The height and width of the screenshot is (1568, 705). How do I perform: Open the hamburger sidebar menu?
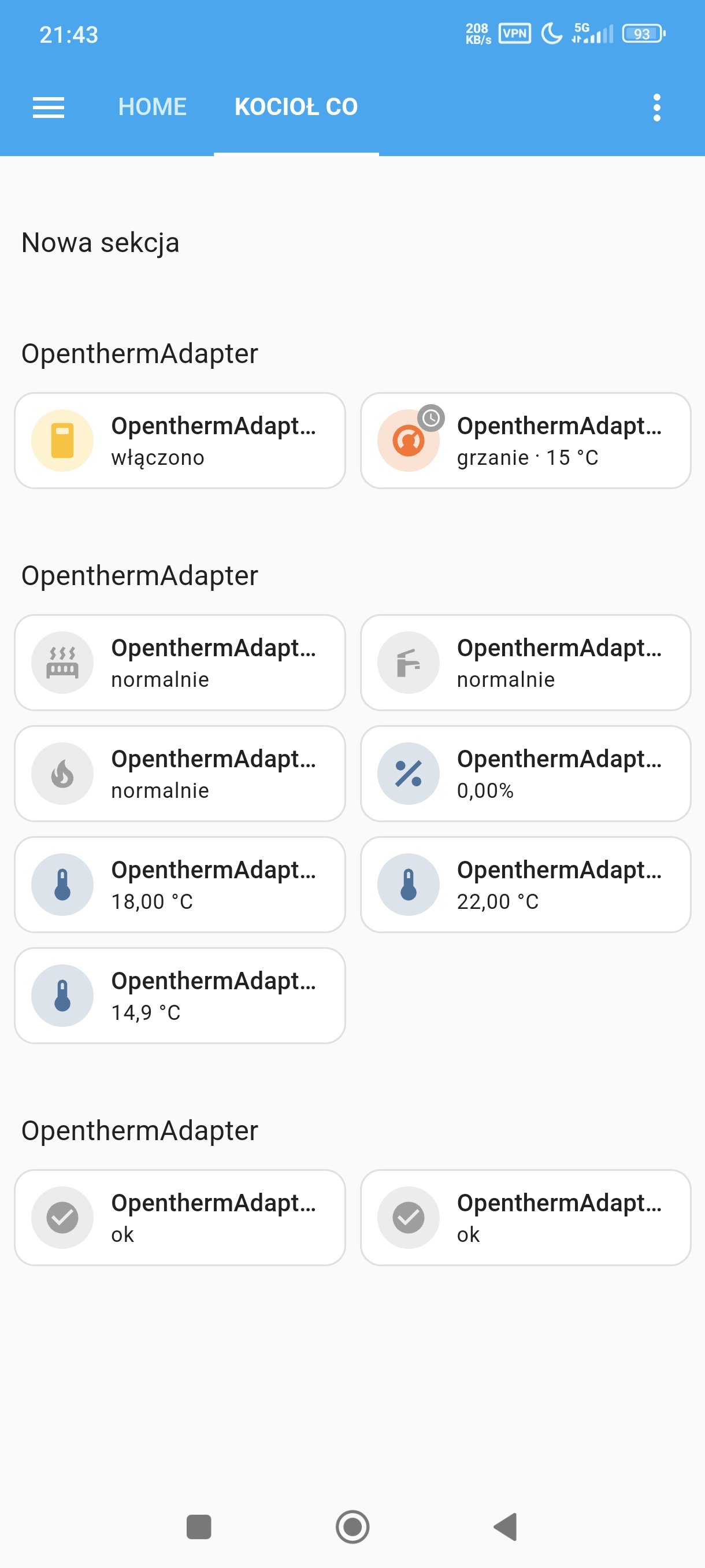point(48,107)
